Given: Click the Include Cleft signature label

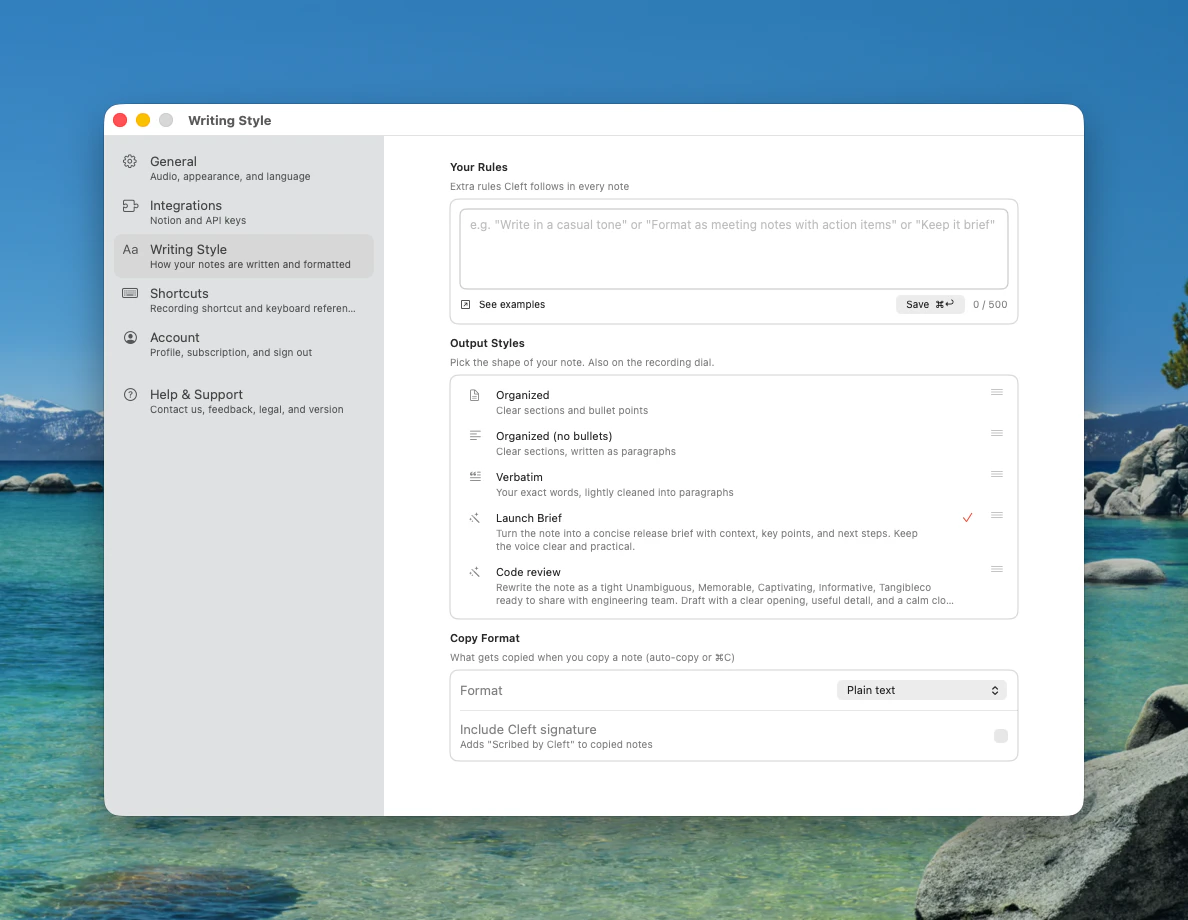Looking at the screenshot, I should click(x=528, y=729).
